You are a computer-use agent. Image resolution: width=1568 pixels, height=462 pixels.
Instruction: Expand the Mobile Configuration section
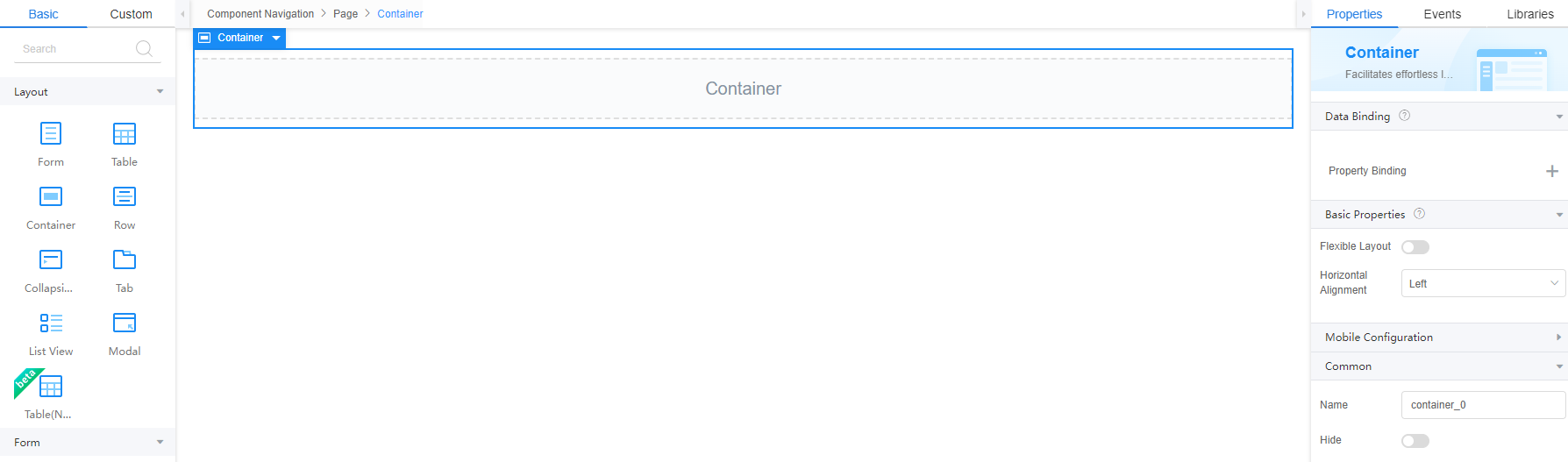(x=1438, y=338)
